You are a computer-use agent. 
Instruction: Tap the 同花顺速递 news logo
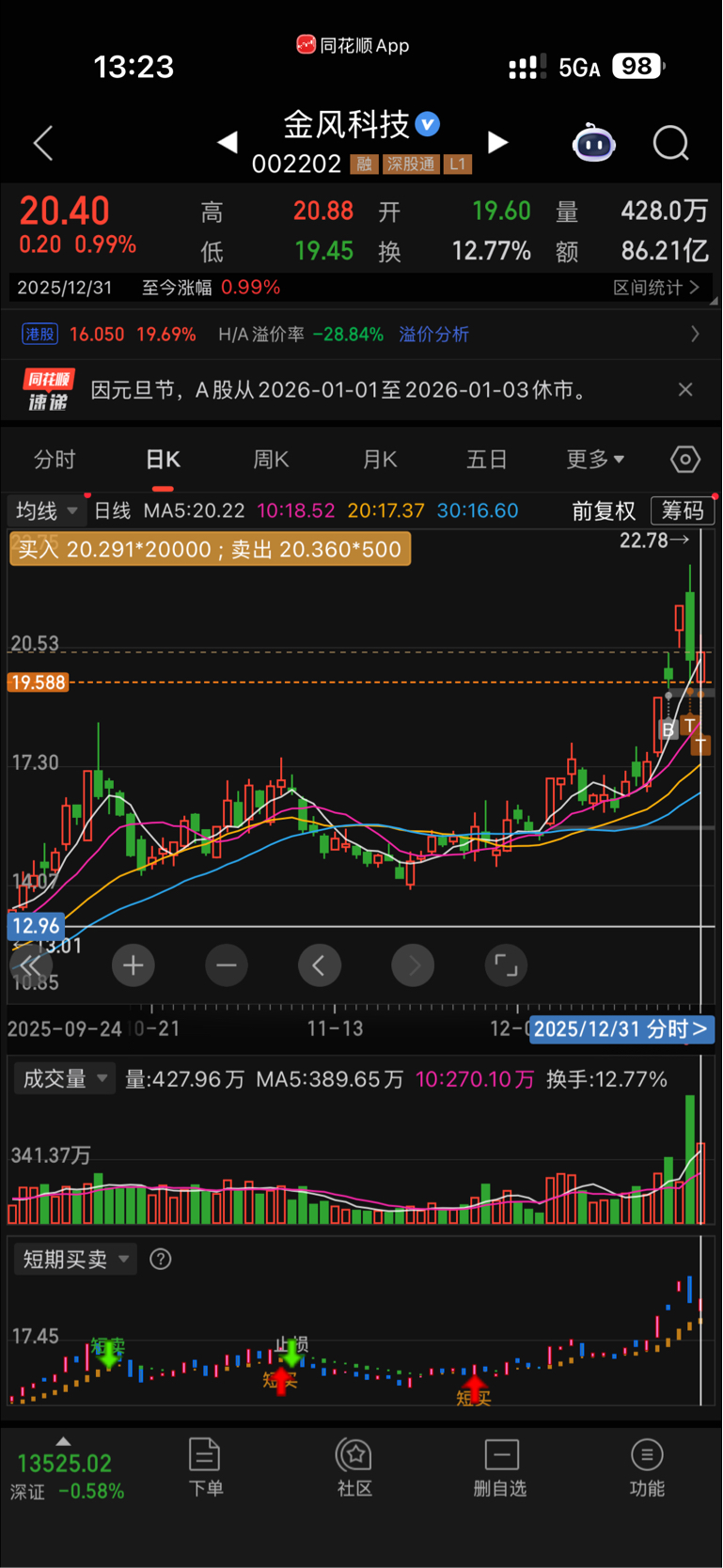point(47,389)
